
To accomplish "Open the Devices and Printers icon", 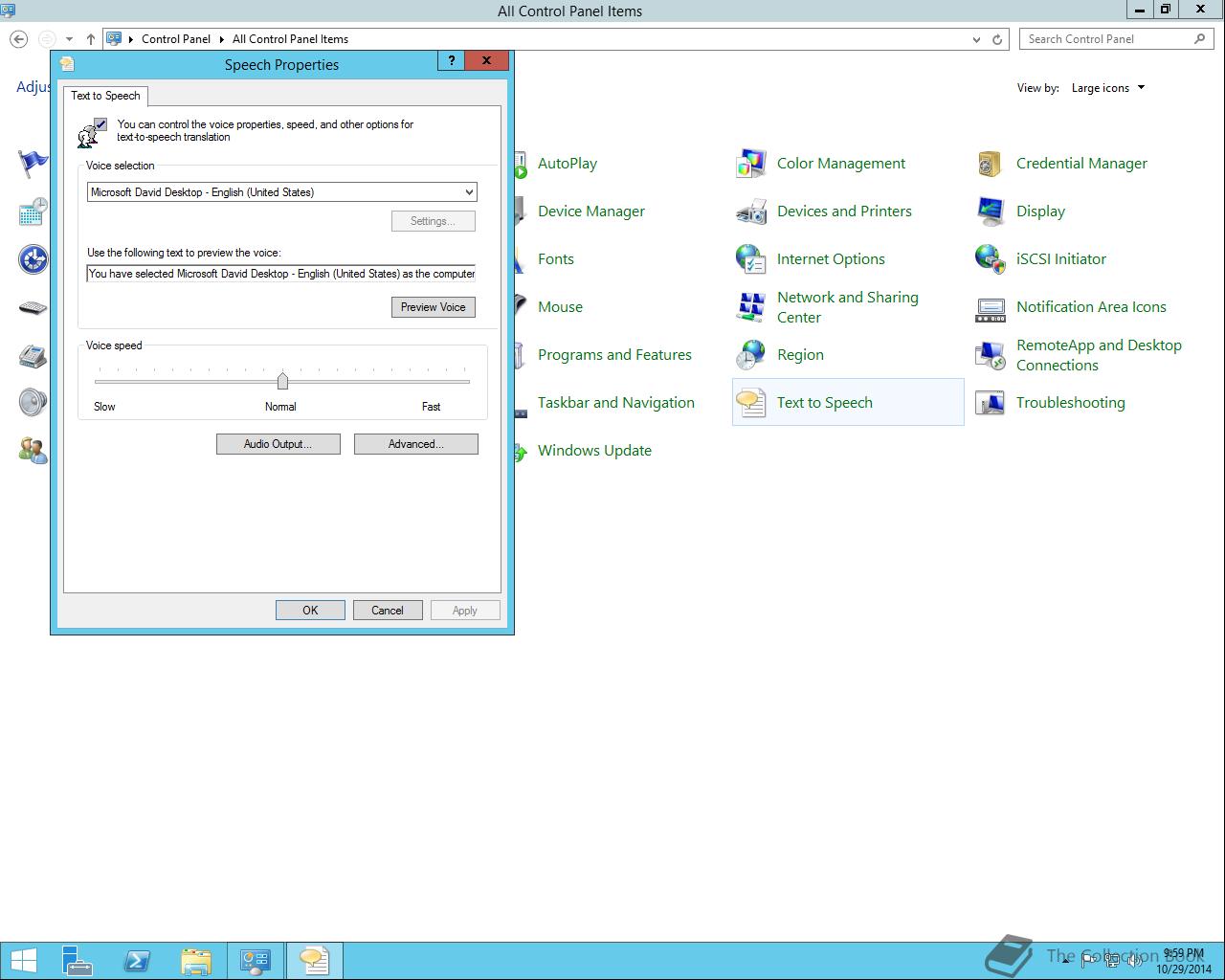I will click(x=751, y=212).
